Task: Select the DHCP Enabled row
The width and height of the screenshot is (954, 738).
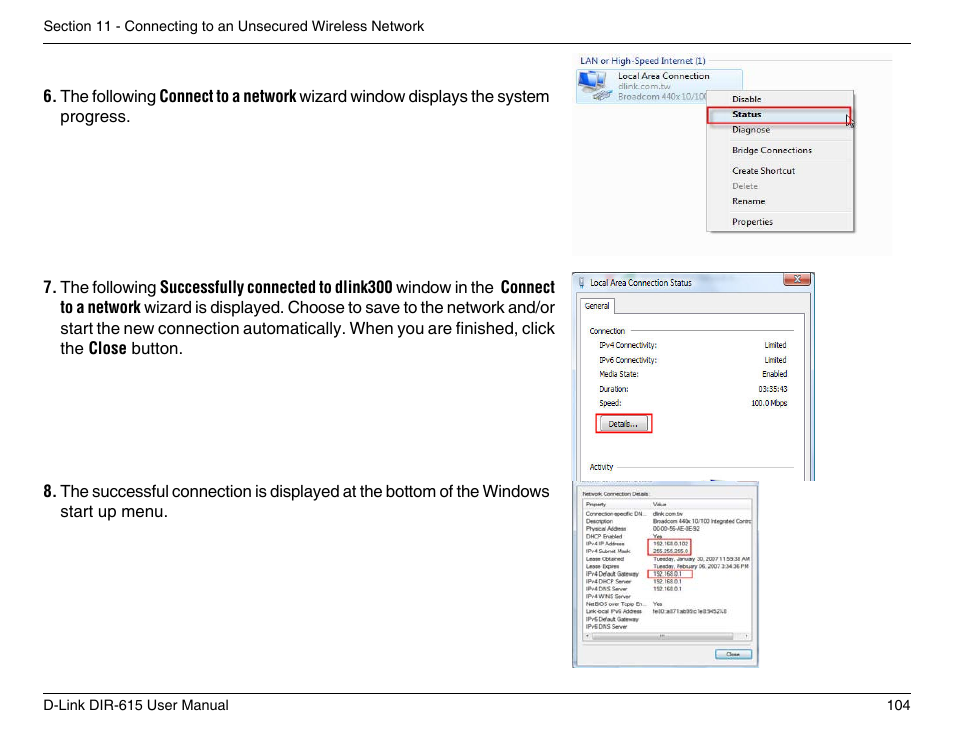Action: [x=667, y=537]
